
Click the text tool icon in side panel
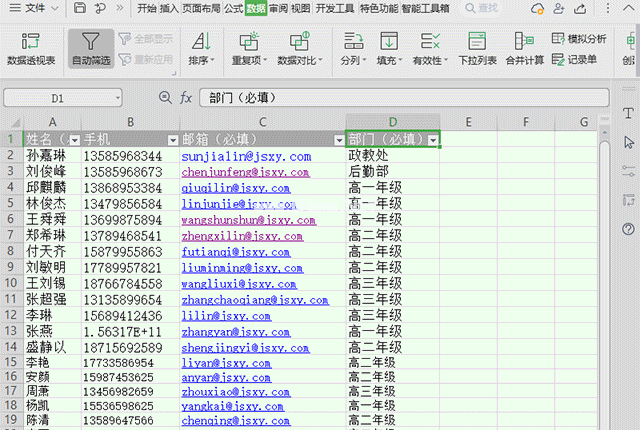click(629, 113)
